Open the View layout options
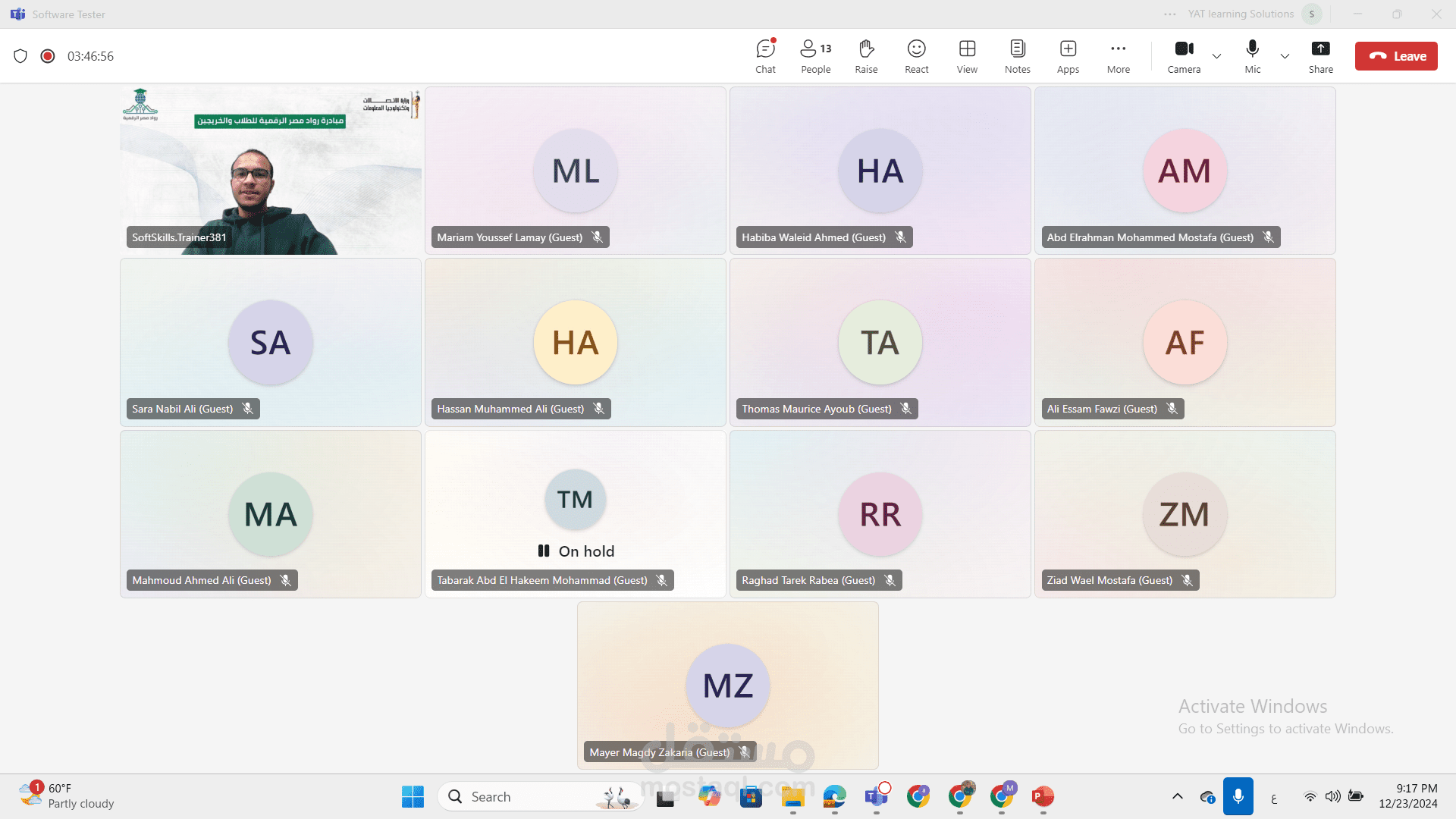 [x=967, y=56]
